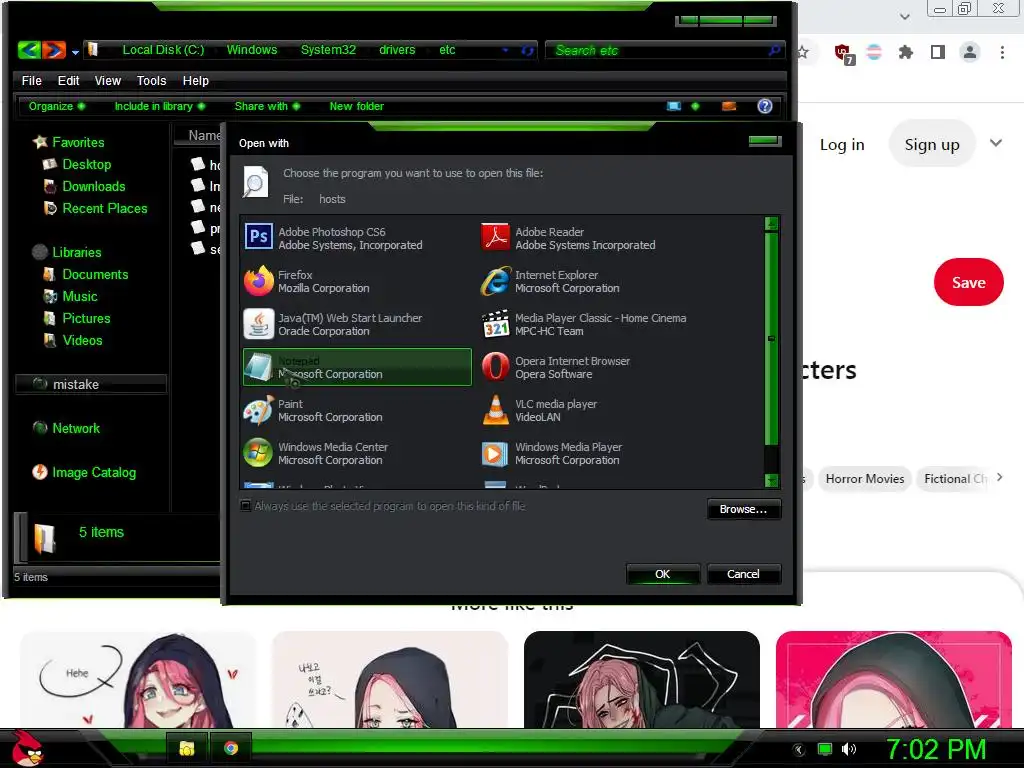This screenshot has width=1024, height=768.
Task: Click red Save button on Pinterest
Action: pos(968,282)
